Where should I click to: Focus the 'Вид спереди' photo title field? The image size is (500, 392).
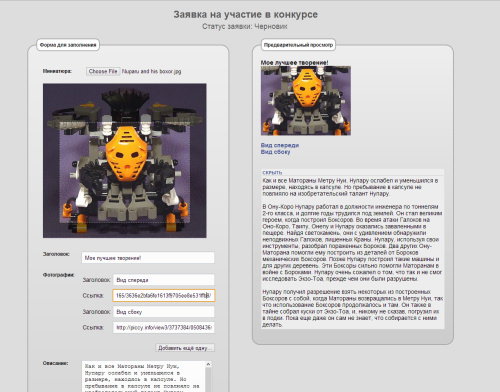point(164,280)
